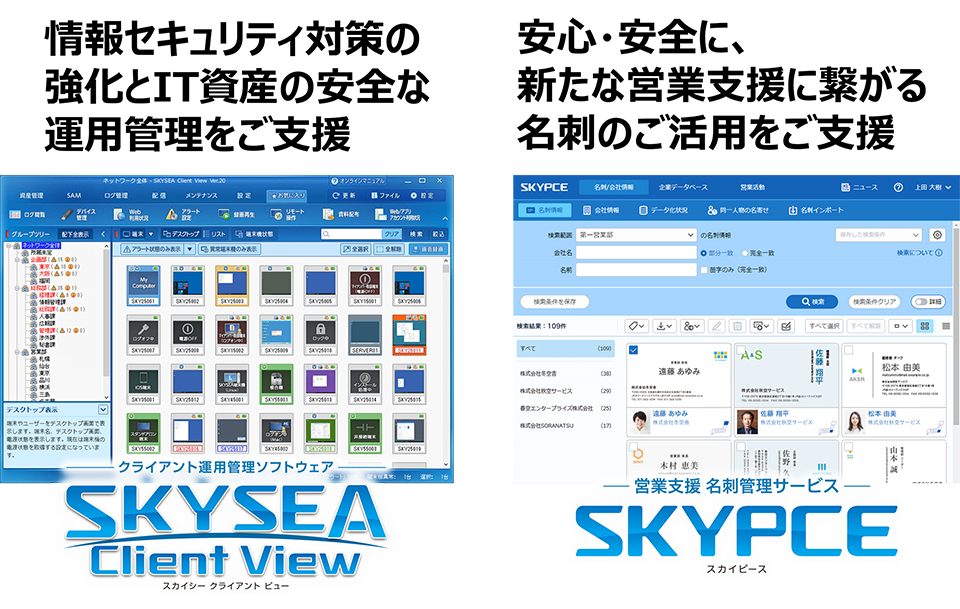The width and height of the screenshot is (960, 609).
Task: Open デバイス管理 USB icon in SKYSEA
Action: click(x=67, y=214)
